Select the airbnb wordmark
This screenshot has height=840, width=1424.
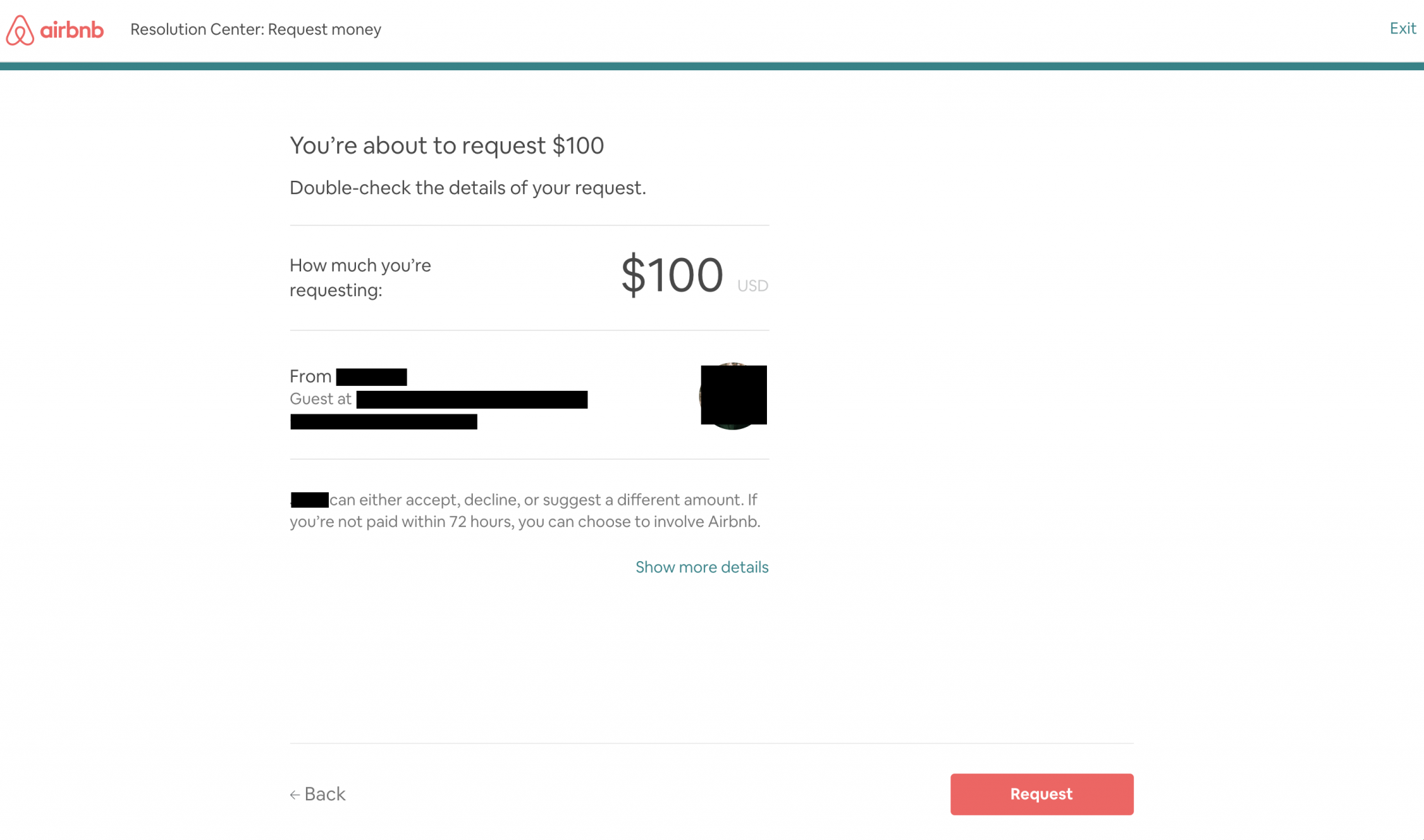point(72,30)
